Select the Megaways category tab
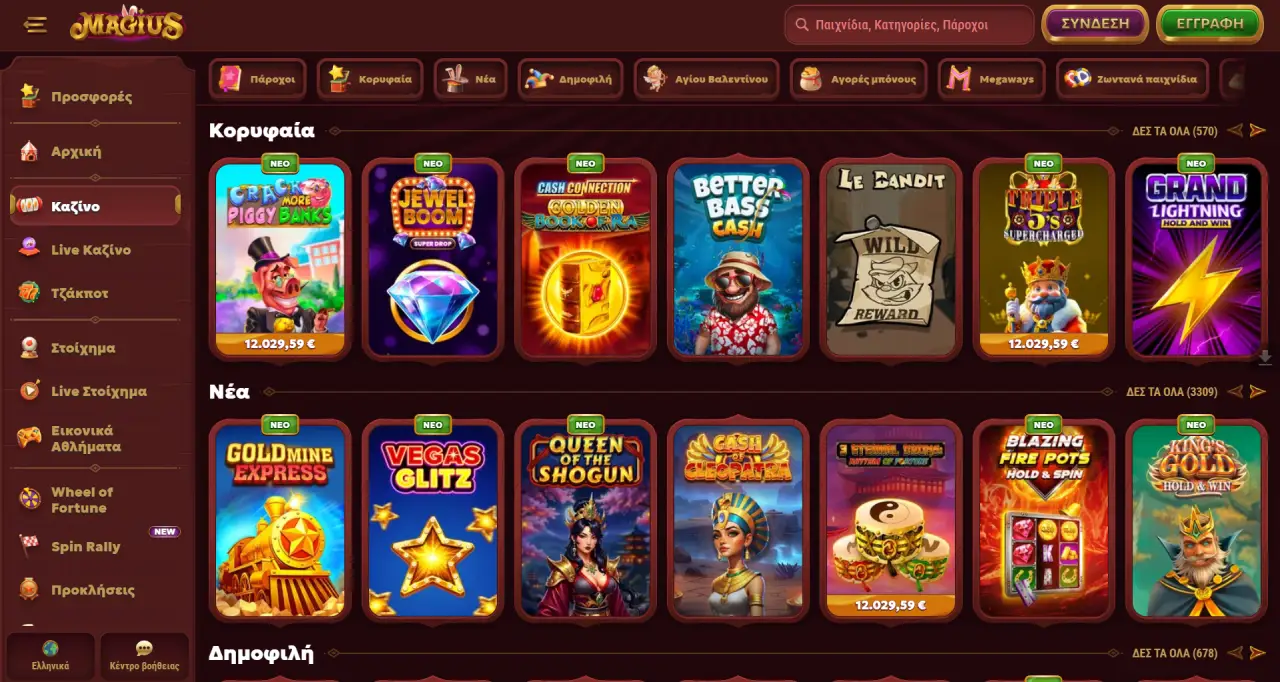 (x=991, y=79)
